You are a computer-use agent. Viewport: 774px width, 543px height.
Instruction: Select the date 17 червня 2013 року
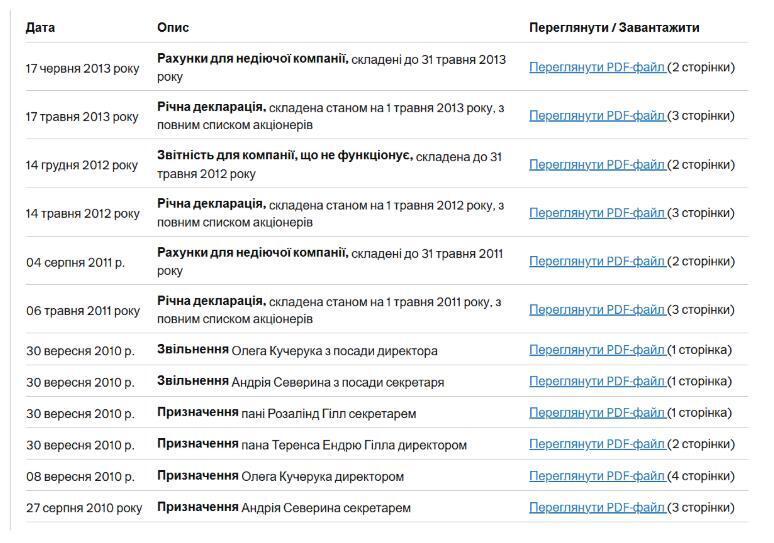[x=82, y=68]
